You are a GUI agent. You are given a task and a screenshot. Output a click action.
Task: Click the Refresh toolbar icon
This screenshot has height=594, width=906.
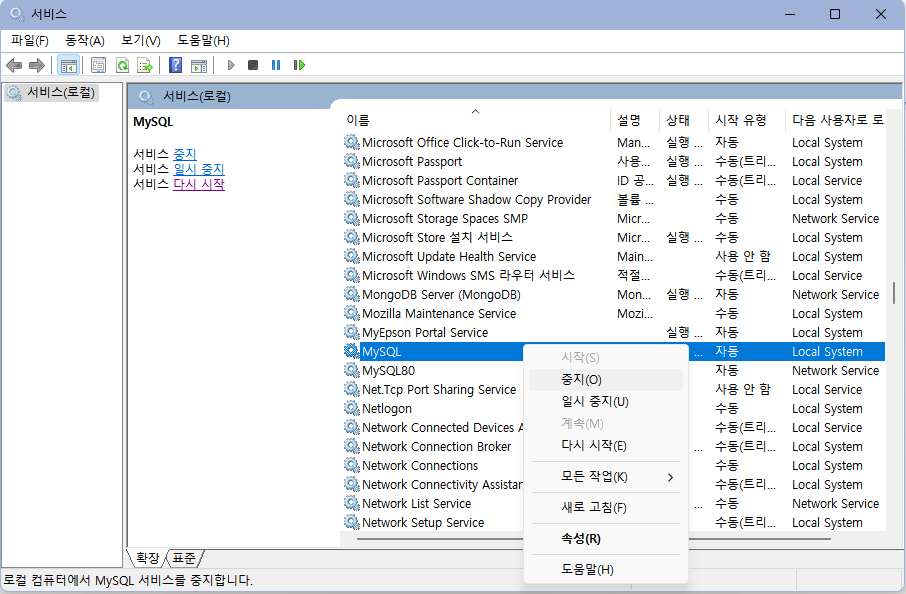pos(122,65)
